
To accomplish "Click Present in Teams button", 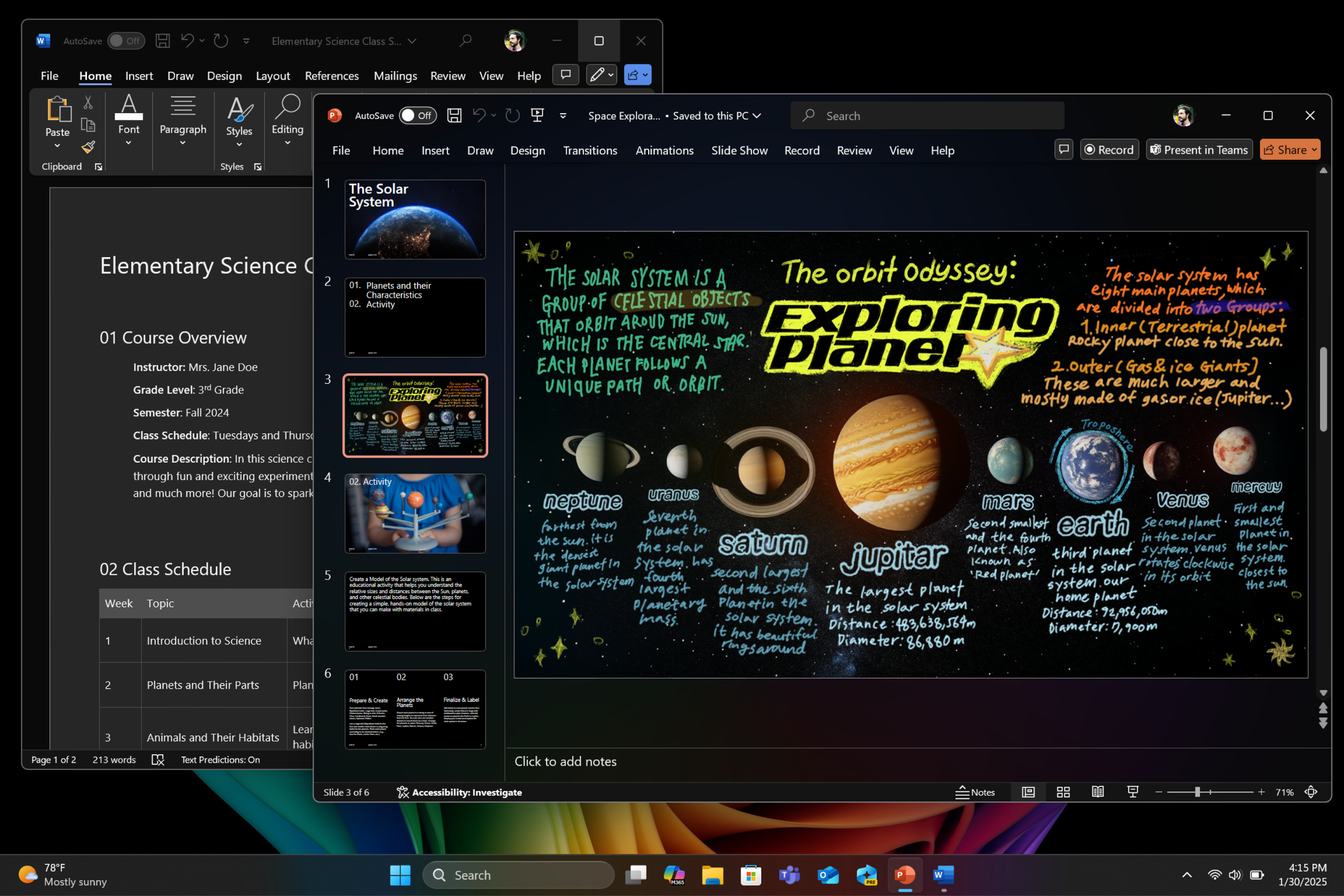I will [1199, 150].
